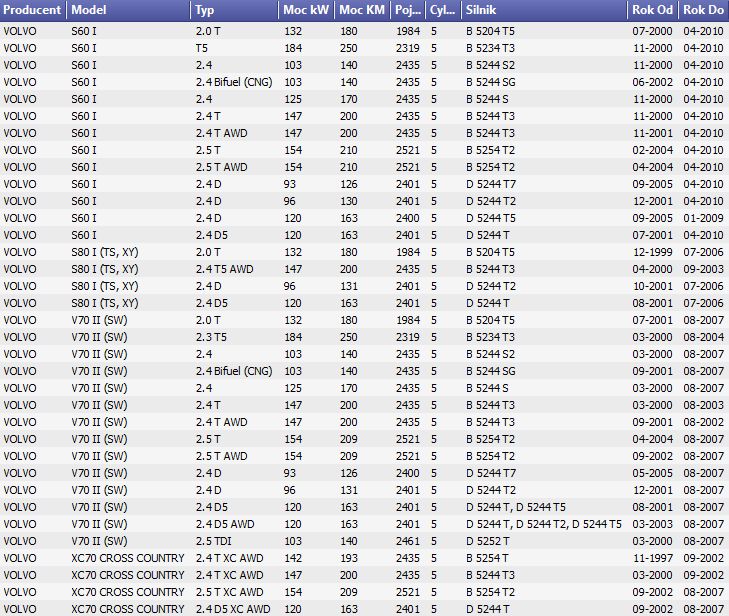The image size is (729, 616).
Task: Select the engine cell D 5244 T, D 5244 T5
Action: coord(516,507)
